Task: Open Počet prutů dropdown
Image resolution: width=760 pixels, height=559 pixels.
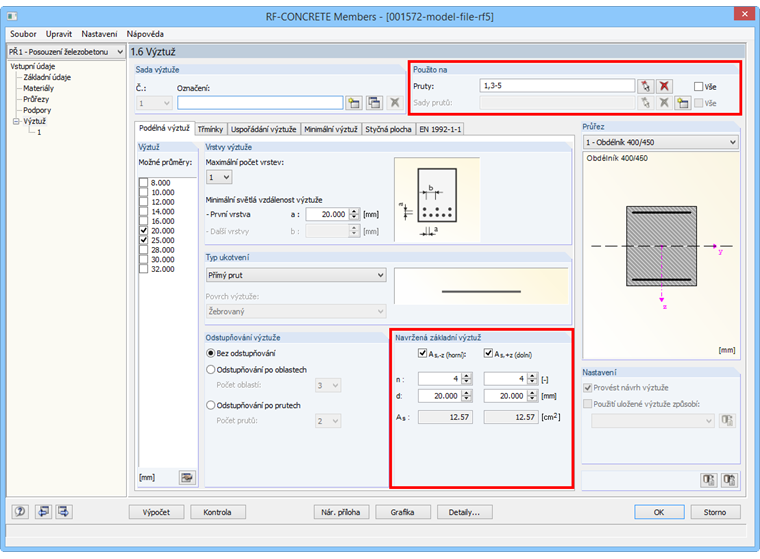Action: tap(328, 421)
